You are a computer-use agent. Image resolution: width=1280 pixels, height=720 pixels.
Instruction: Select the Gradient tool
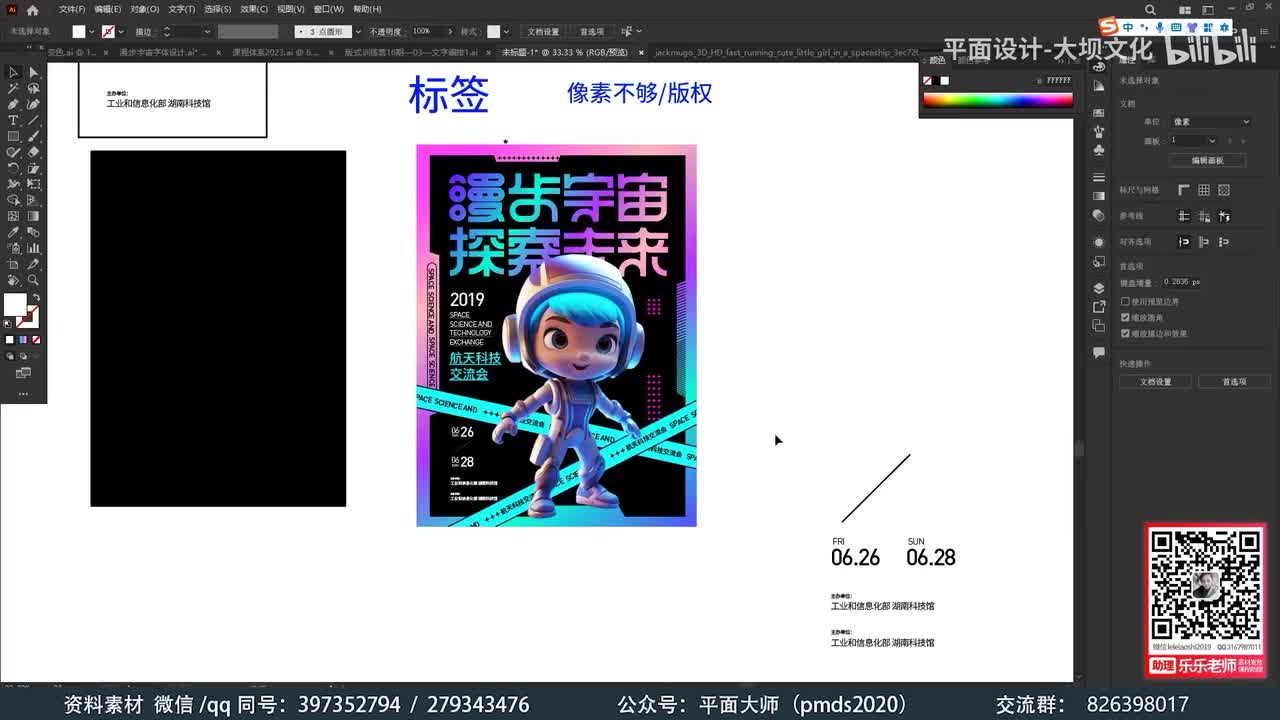(33, 216)
